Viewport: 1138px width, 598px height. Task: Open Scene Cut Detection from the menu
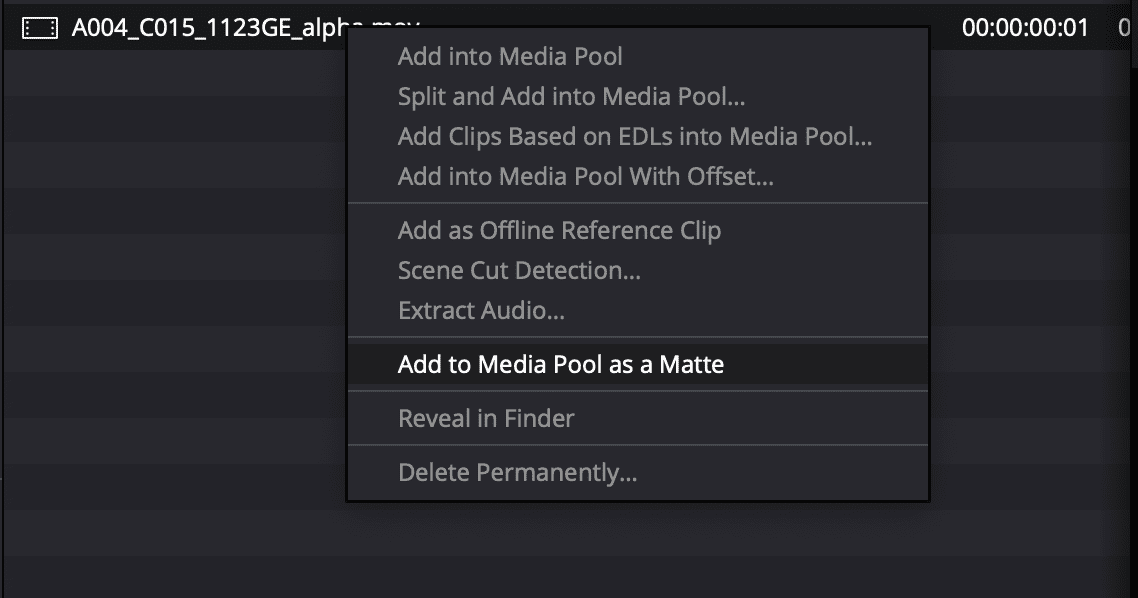(x=519, y=271)
